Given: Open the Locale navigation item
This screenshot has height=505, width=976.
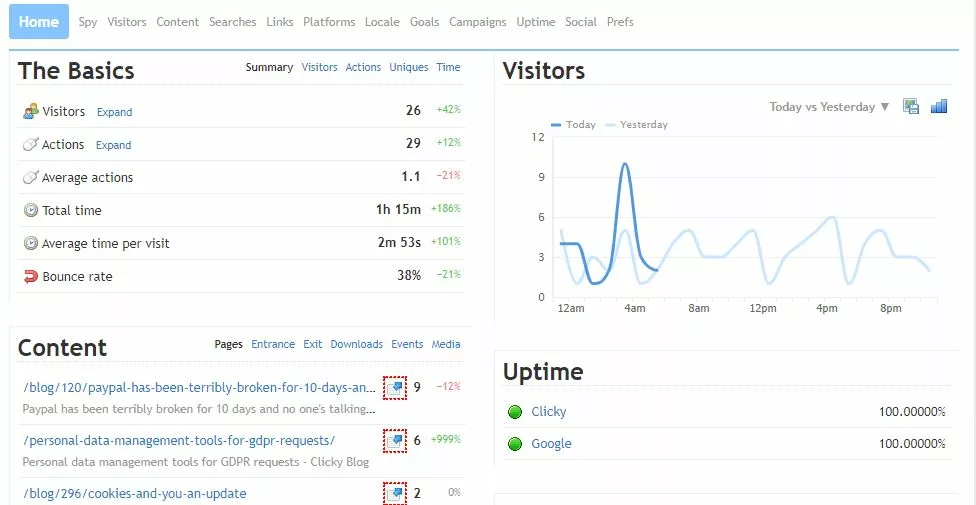Looking at the screenshot, I should tap(382, 22).
